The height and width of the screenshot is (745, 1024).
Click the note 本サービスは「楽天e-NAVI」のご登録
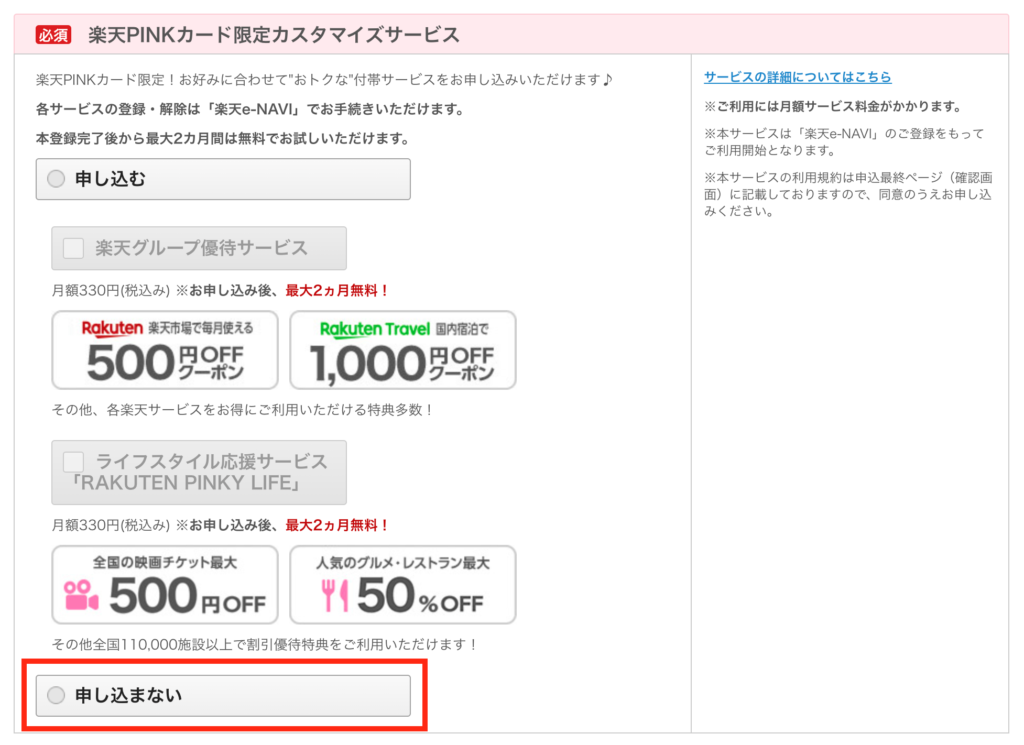coord(844,142)
